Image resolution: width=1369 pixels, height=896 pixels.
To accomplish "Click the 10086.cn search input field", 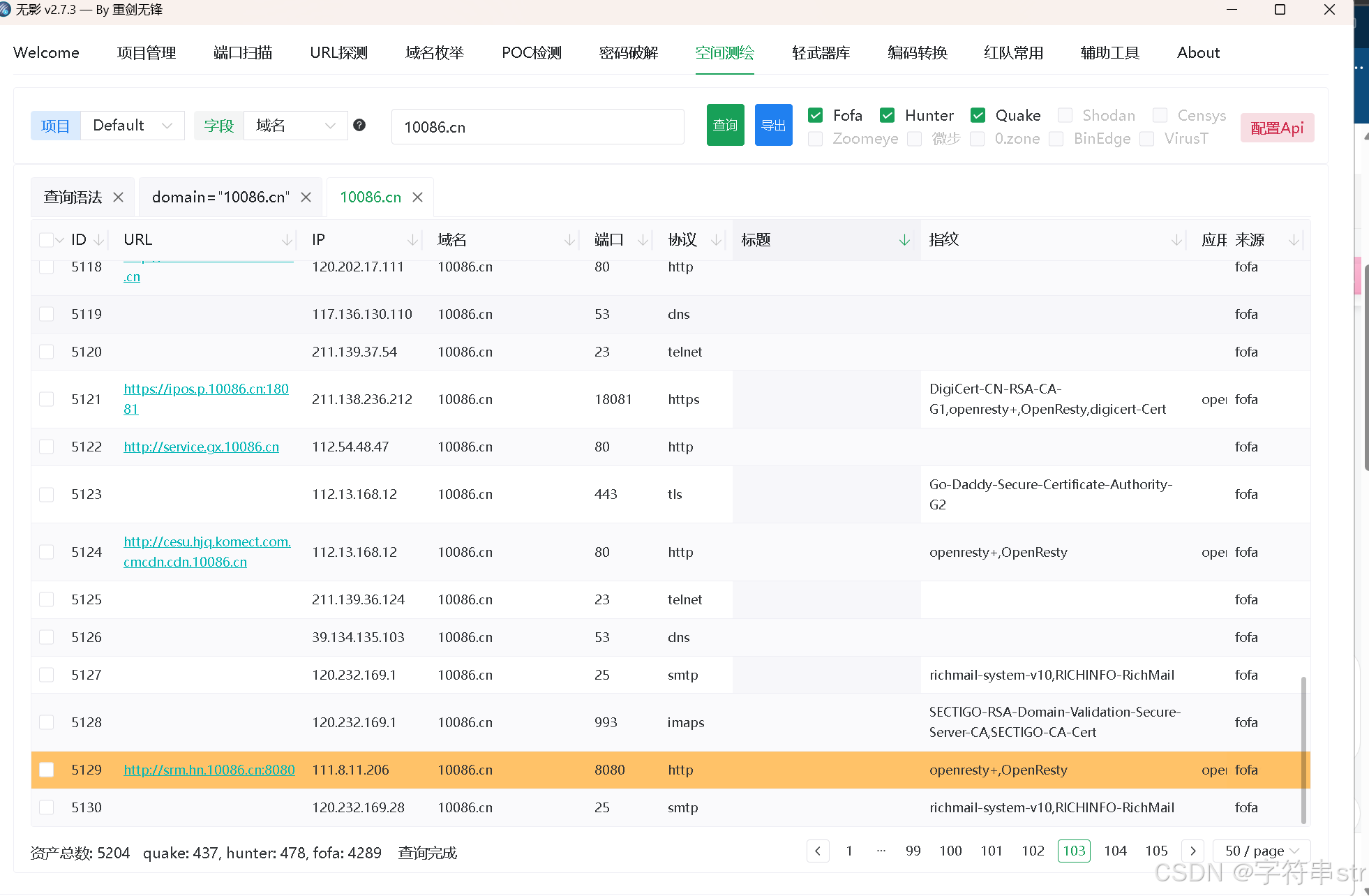I will [x=537, y=127].
